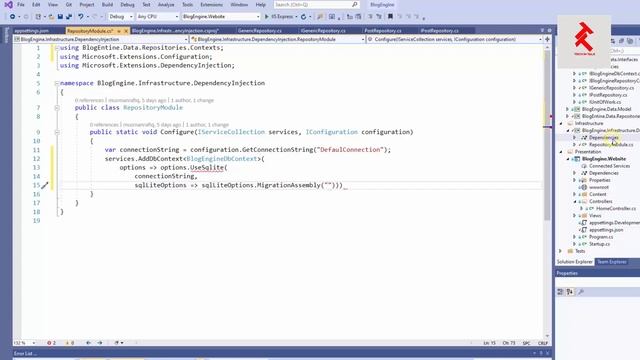Click the New Project icon in toolbar
Screen dimensions: 640x360
coord(38,17)
